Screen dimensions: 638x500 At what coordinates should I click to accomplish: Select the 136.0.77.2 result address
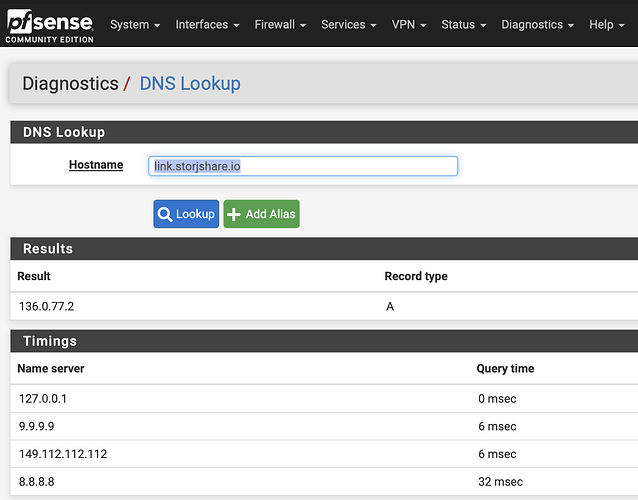point(47,306)
